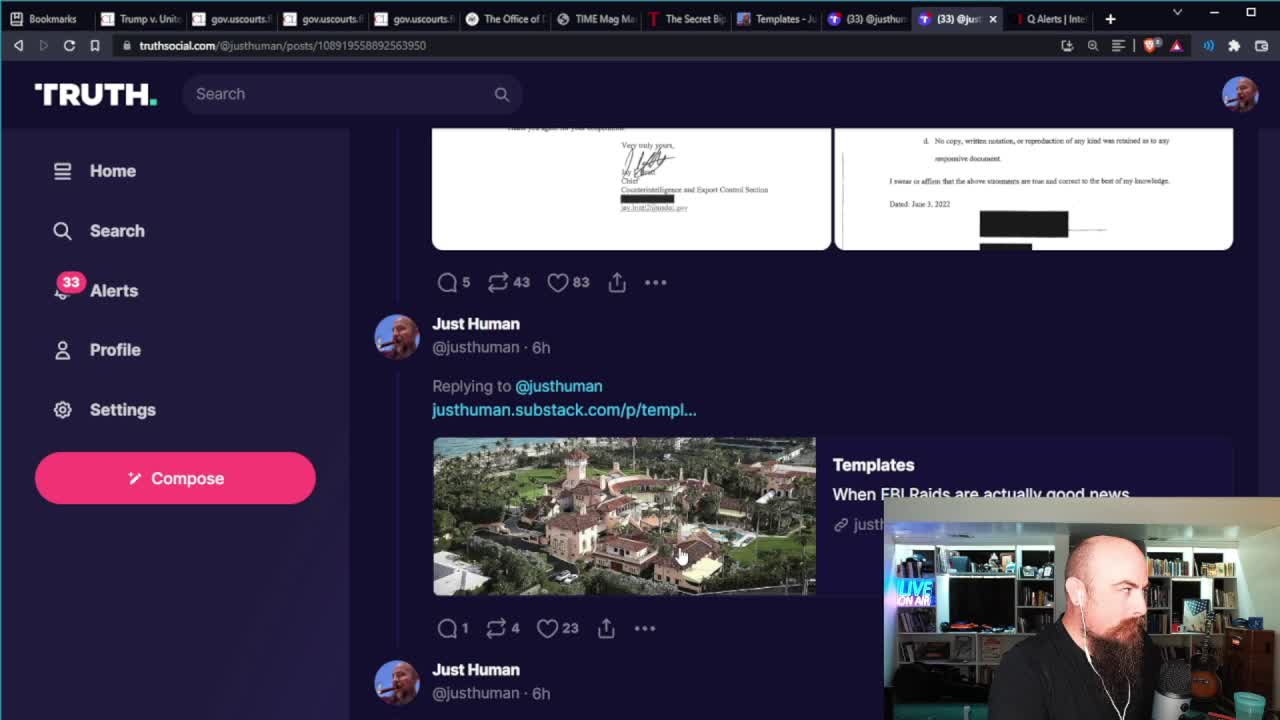Open the page zoom magnifier in address bar
1280x720 pixels.
coord(1093,45)
